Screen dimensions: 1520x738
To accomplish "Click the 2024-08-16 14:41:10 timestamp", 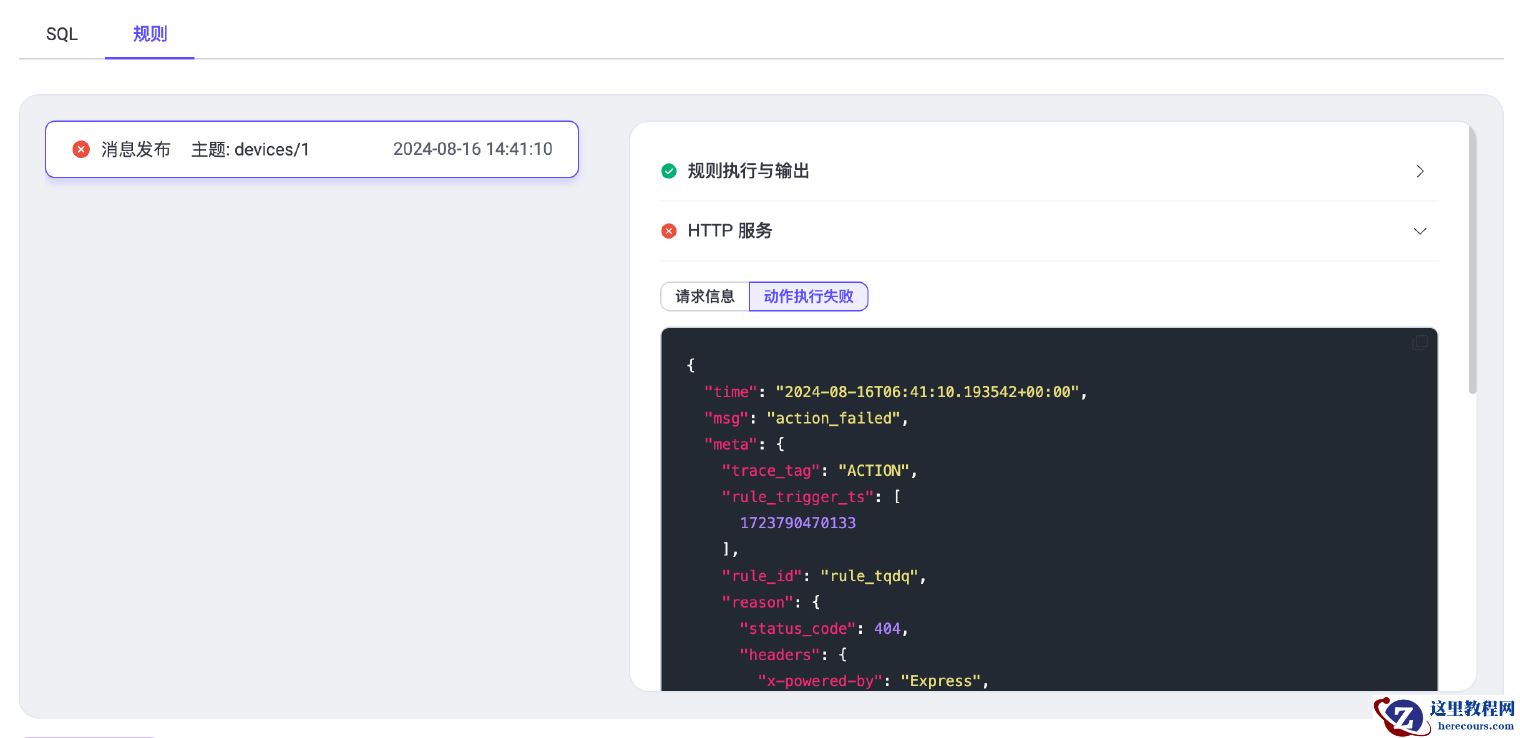I will click(472, 149).
